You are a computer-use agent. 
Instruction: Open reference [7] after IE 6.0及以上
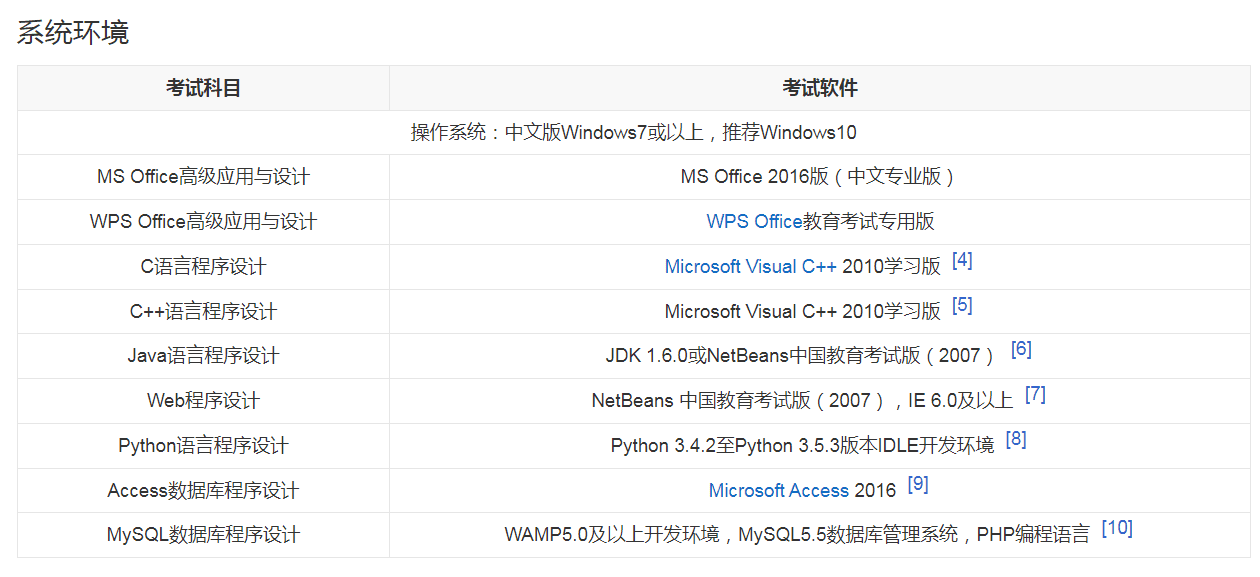pos(1035,395)
